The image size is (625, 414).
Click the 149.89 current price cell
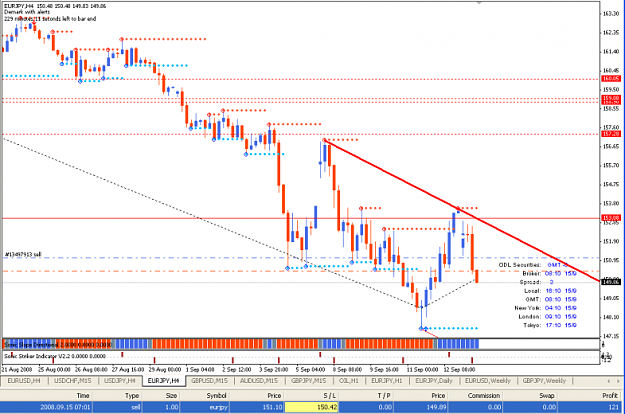(421, 407)
